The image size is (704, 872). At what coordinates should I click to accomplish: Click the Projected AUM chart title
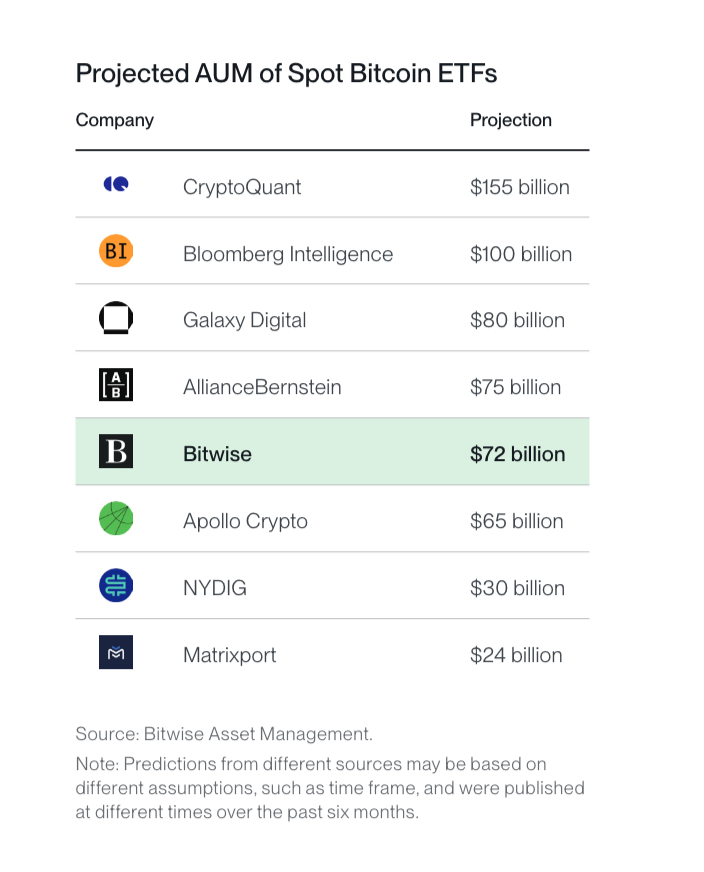(286, 73)
